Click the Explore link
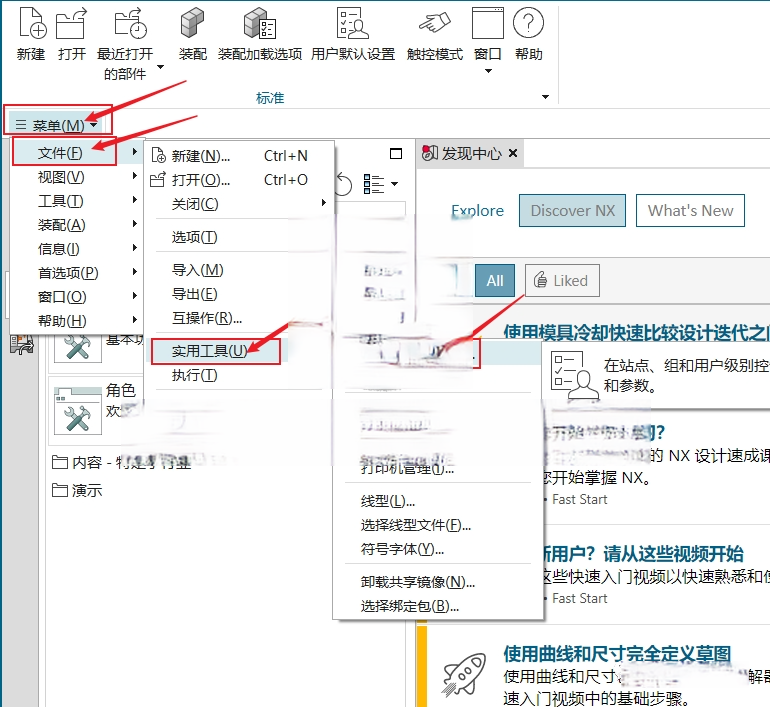Screen dimensions: 770x707 click(477, 211)
